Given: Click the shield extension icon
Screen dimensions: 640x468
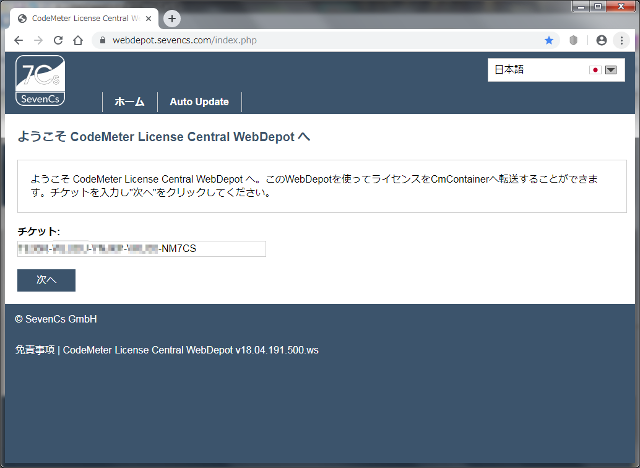Looking at the screenshot, I should [574, 40].
